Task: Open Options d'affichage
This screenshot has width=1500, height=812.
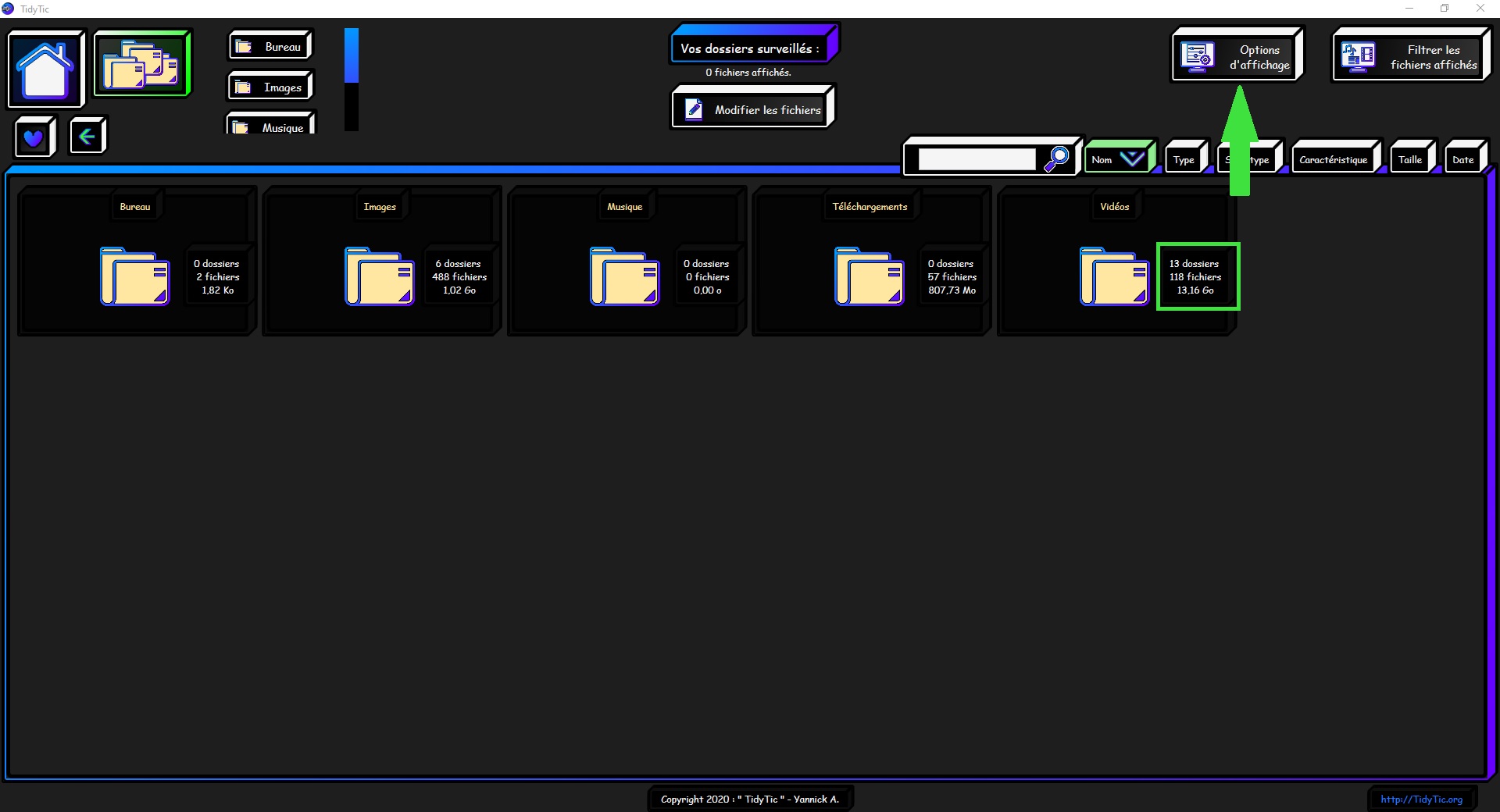Action: click(1236, 56)
